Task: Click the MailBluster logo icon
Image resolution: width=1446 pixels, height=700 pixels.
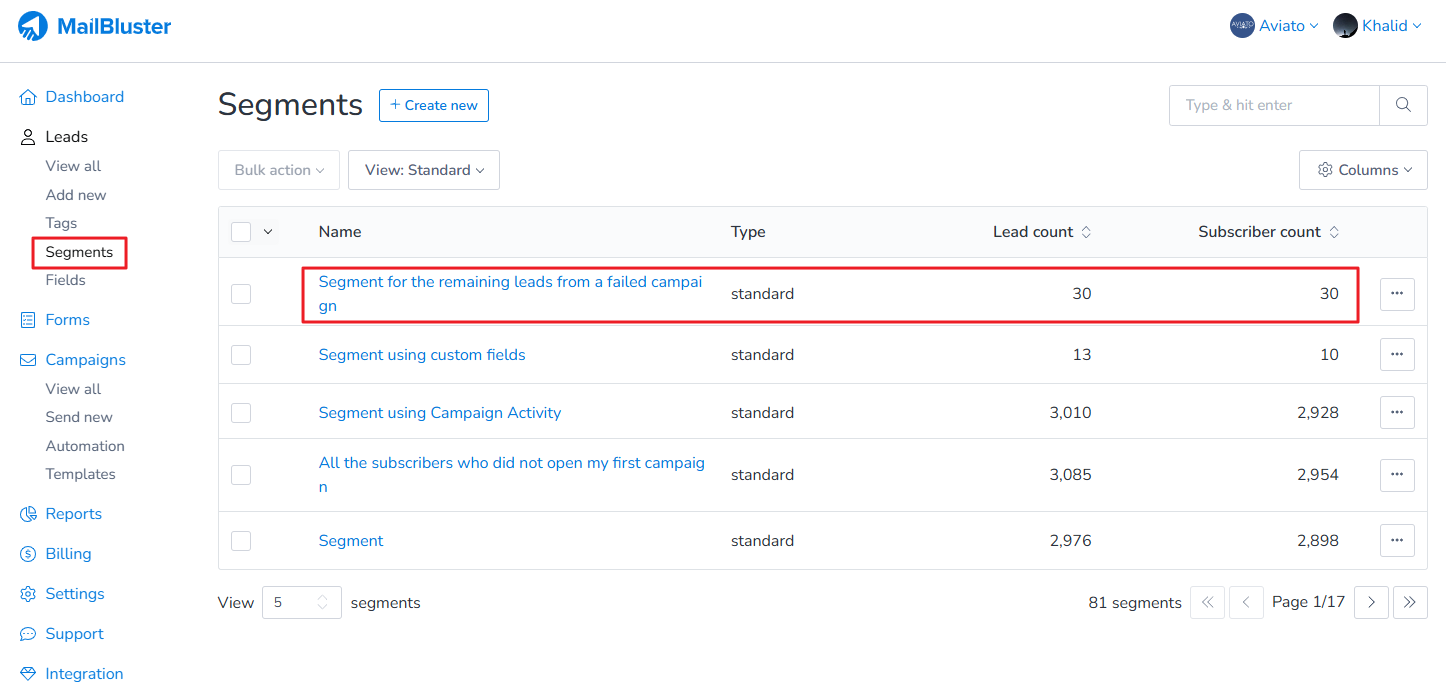Action: tap(33, 27)
